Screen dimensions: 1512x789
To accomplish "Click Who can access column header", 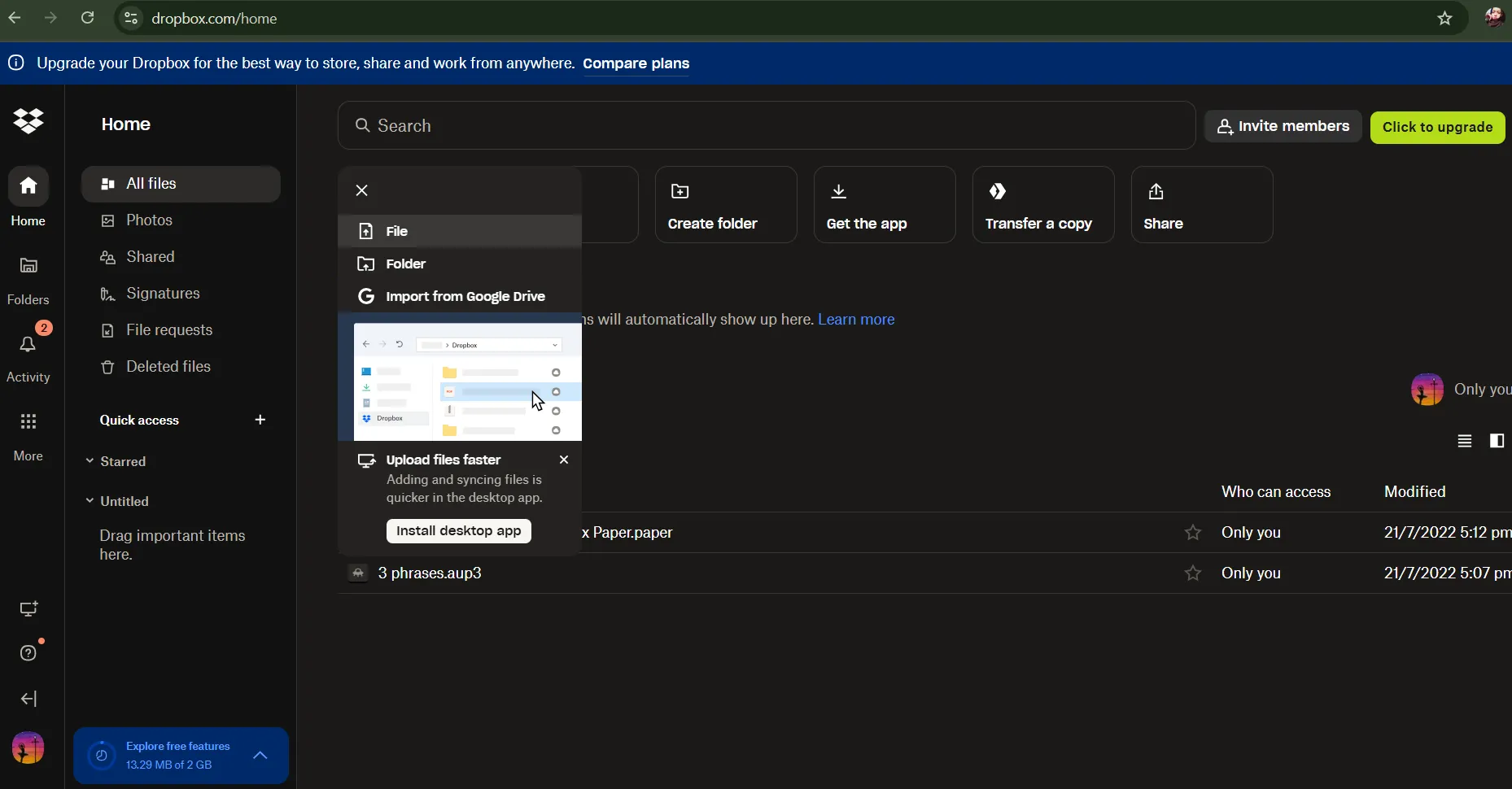I will pyautogui.click(x=1276, y=492).
